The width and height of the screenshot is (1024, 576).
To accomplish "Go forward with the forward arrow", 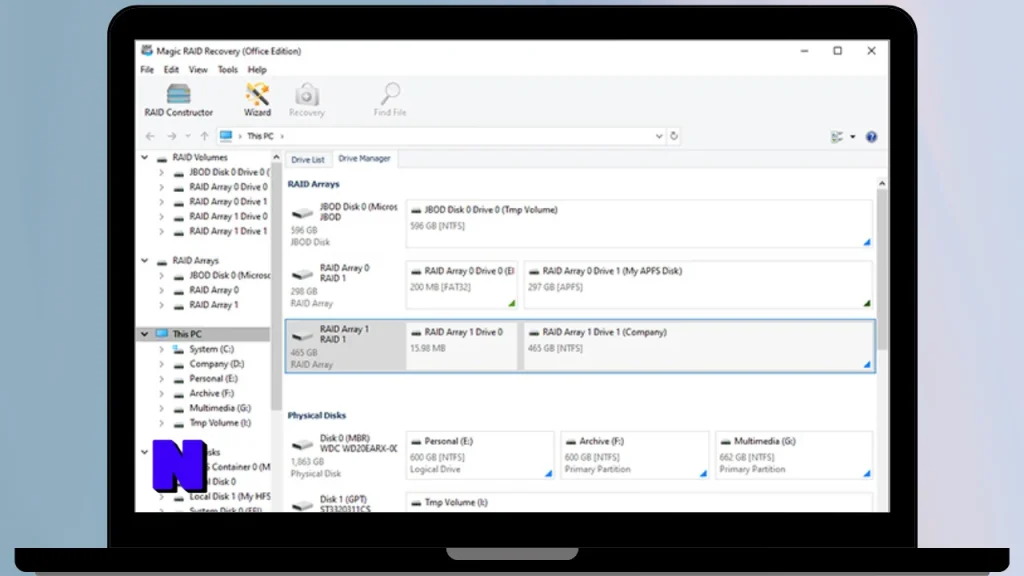I will pos(171,136).
